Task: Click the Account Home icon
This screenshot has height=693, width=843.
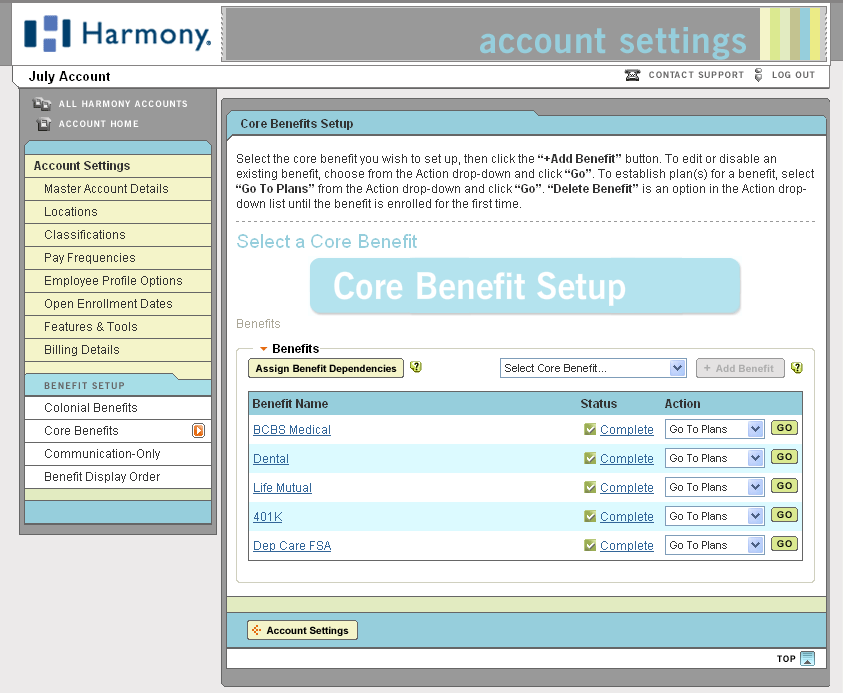Action: 42,124
